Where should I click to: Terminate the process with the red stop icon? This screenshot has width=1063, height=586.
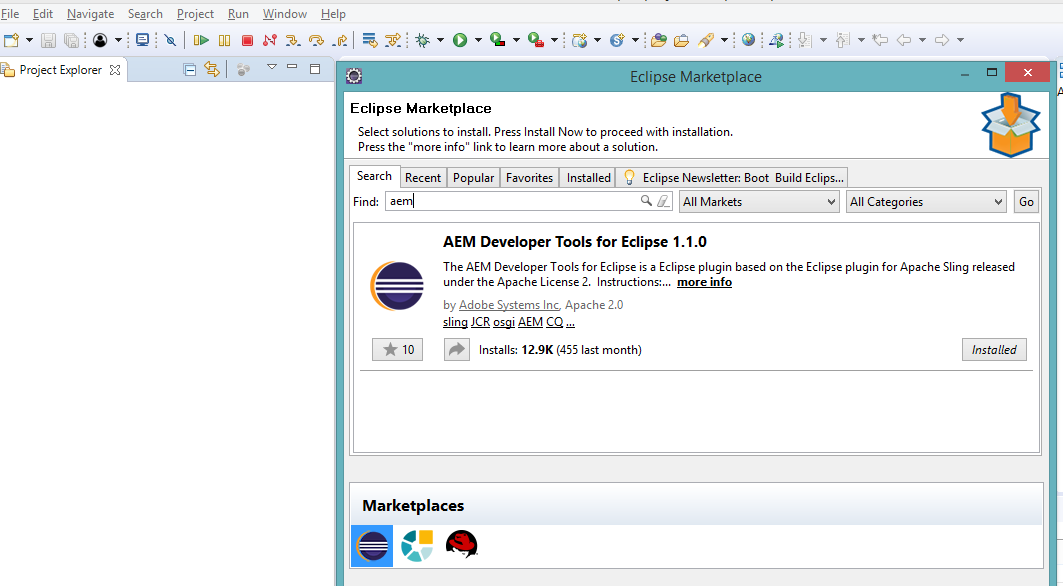pyautogui.click(x=247, y=39)
